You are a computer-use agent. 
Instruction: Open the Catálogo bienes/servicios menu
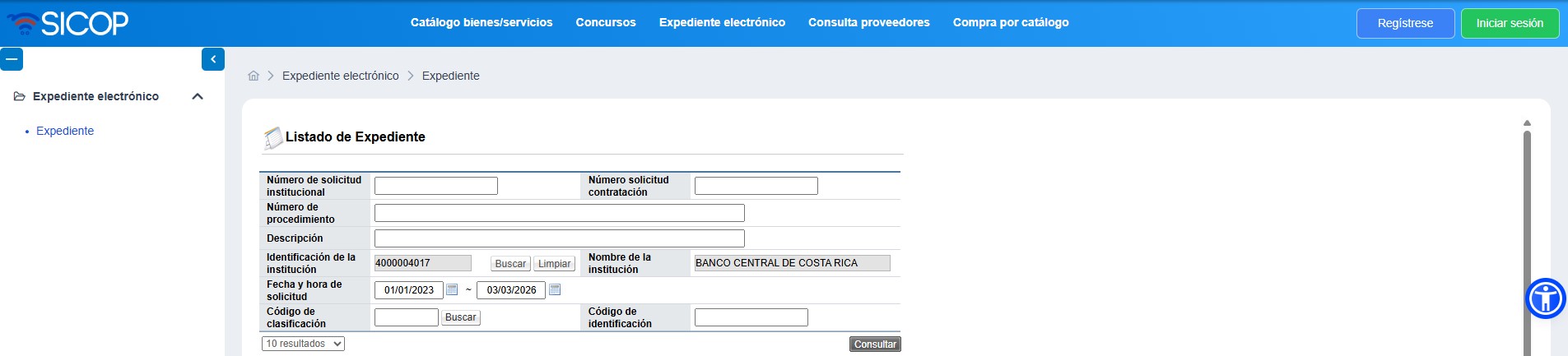[x=482, y=23]
